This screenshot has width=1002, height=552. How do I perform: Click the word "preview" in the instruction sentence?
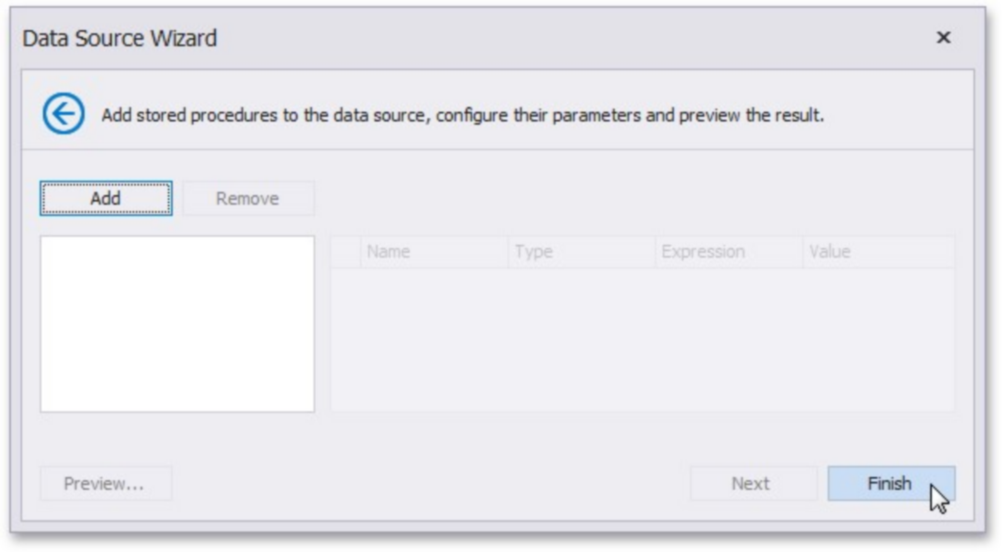coord(710,115)
